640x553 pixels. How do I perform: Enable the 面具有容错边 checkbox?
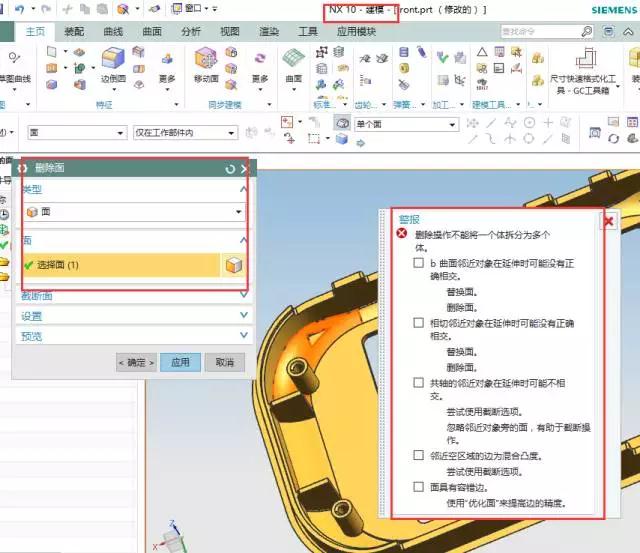click(419, 487)
